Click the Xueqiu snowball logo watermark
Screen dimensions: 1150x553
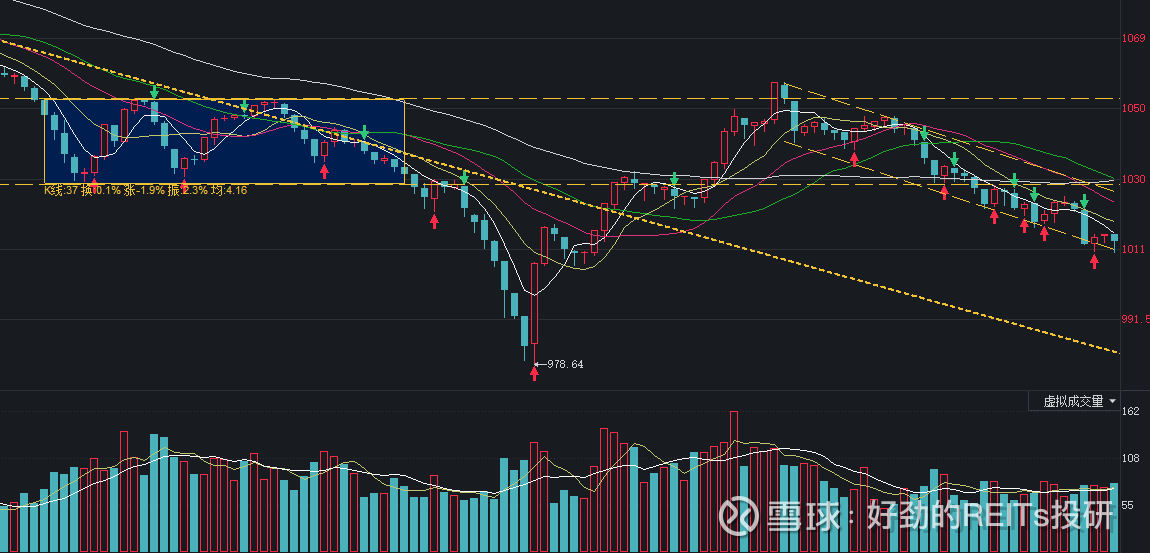point(740,515)
